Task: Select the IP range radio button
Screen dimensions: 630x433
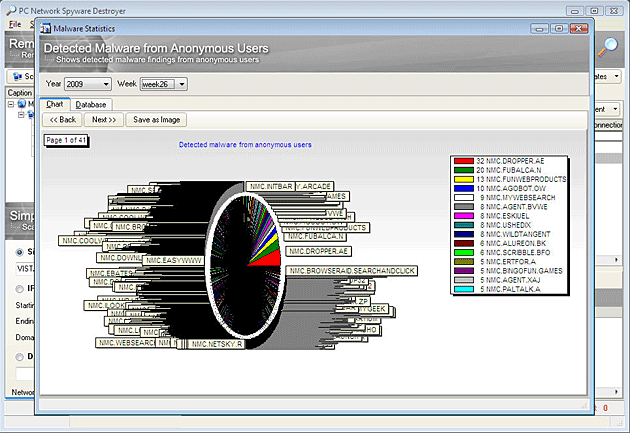Action: point(21,287)
